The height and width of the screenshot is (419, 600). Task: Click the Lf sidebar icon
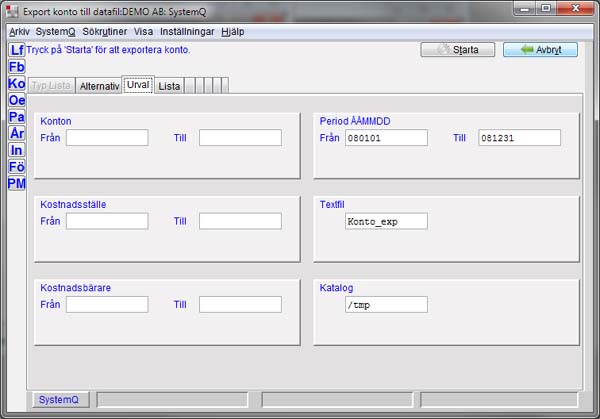pos(16,50)
